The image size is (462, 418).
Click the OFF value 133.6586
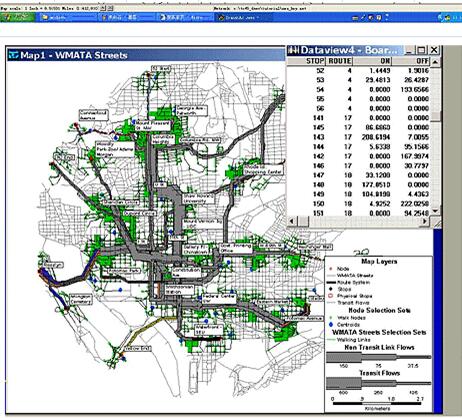click(414, 89)
